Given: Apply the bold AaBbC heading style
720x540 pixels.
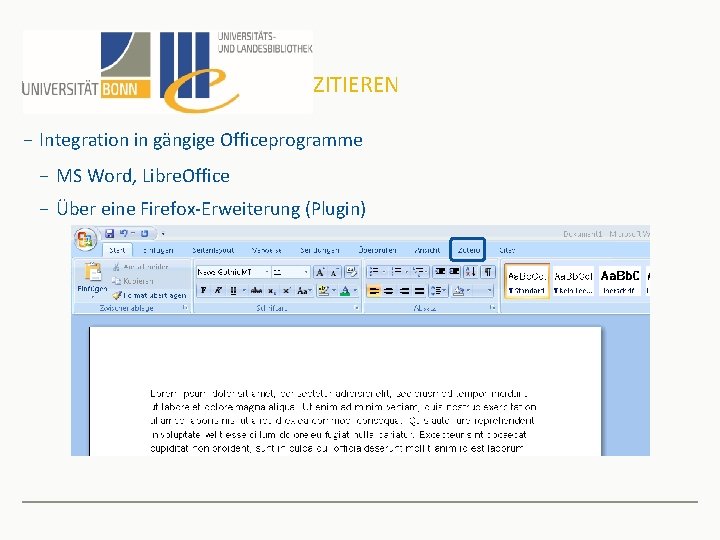Looking at the screenshot, I should click(620, 281).
